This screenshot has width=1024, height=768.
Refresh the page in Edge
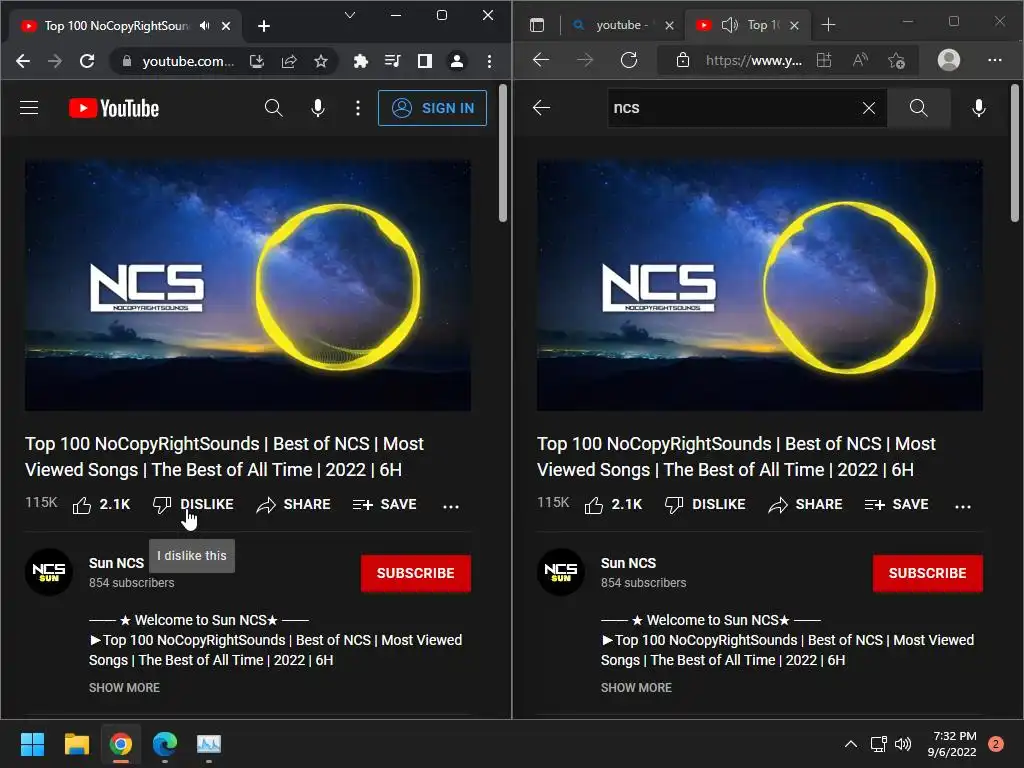click(629, 60)
